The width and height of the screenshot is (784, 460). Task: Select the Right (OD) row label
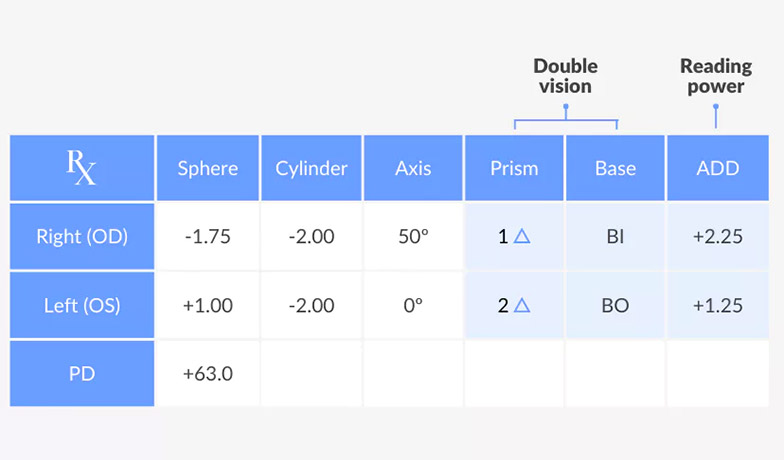click(82, 237)
